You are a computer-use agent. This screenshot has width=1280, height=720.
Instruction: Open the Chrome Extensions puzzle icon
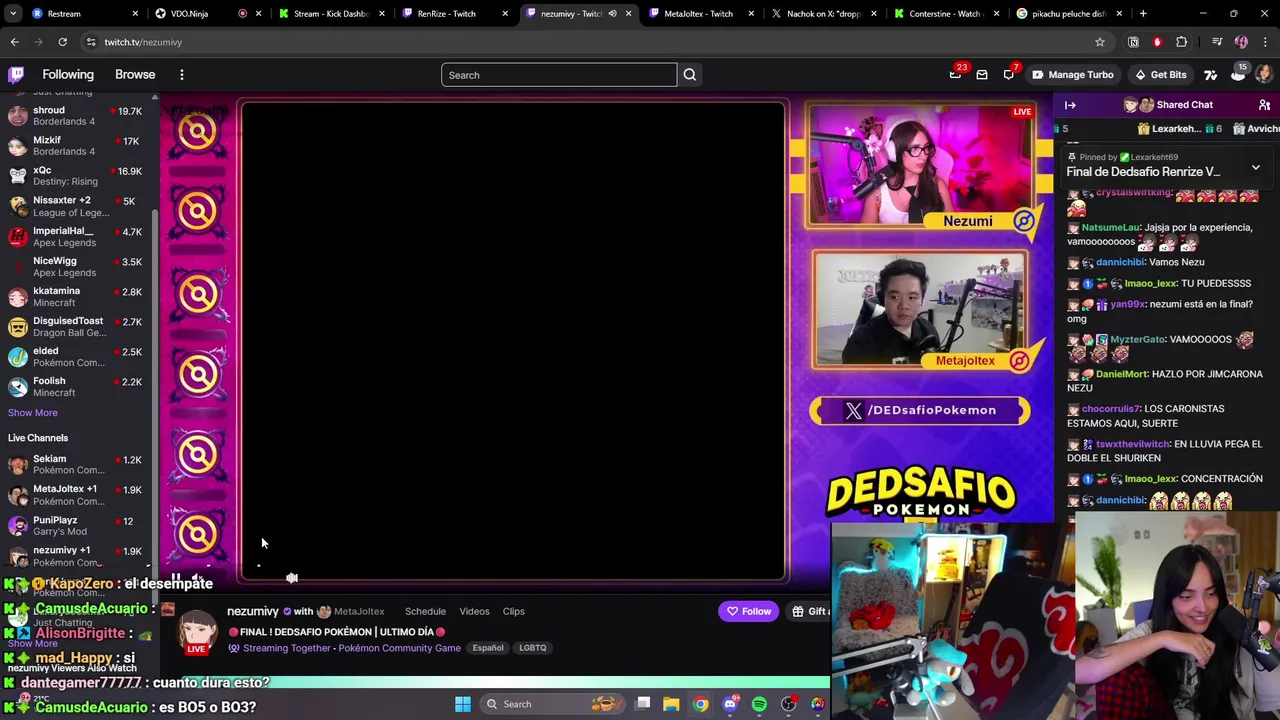pos(1182,42)
